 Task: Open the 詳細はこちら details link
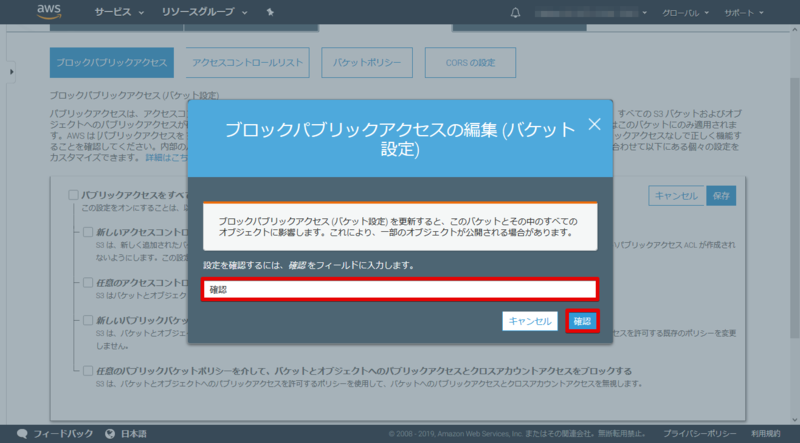[167, 158]
